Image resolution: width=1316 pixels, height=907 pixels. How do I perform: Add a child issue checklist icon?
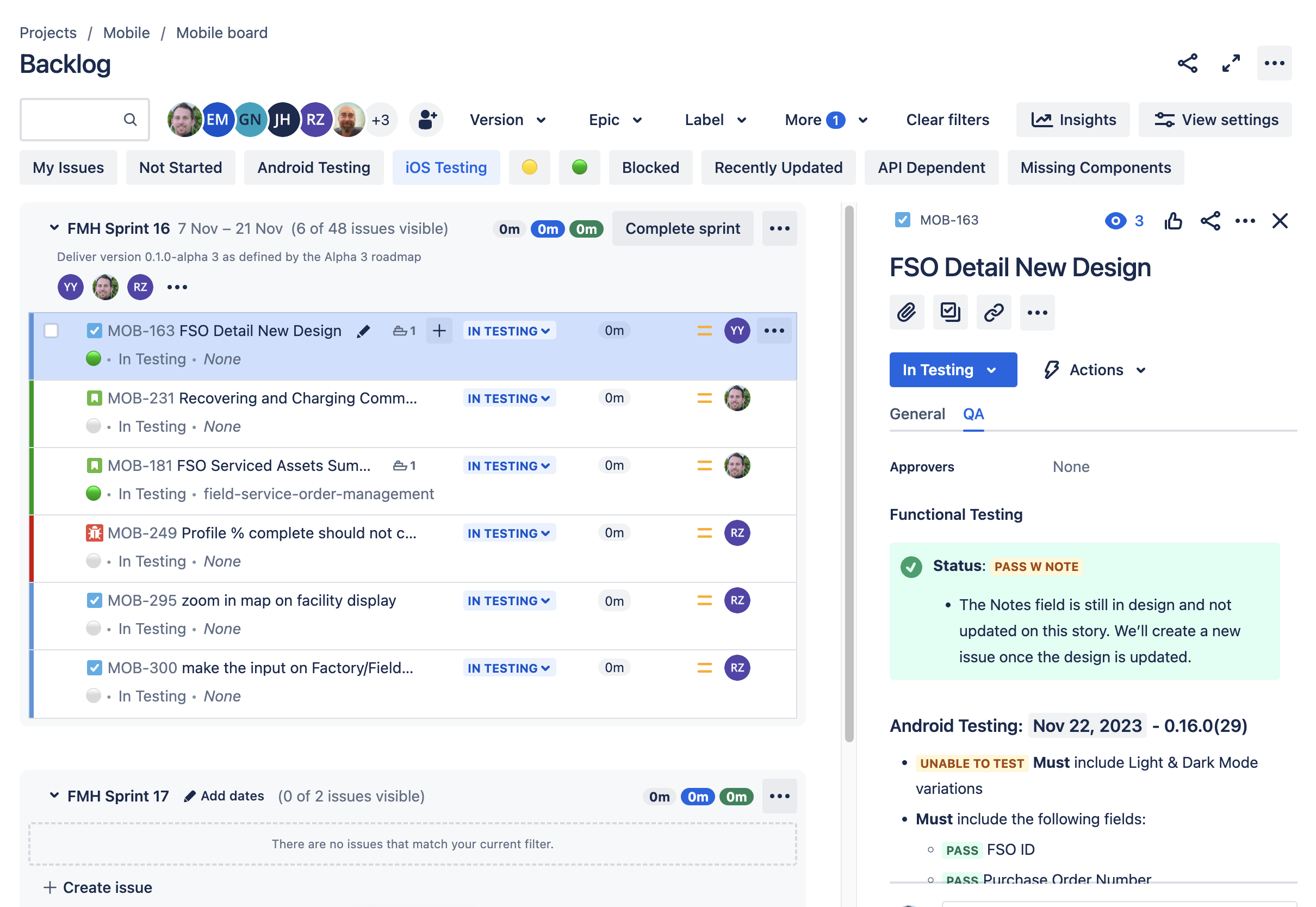(950, 313)
